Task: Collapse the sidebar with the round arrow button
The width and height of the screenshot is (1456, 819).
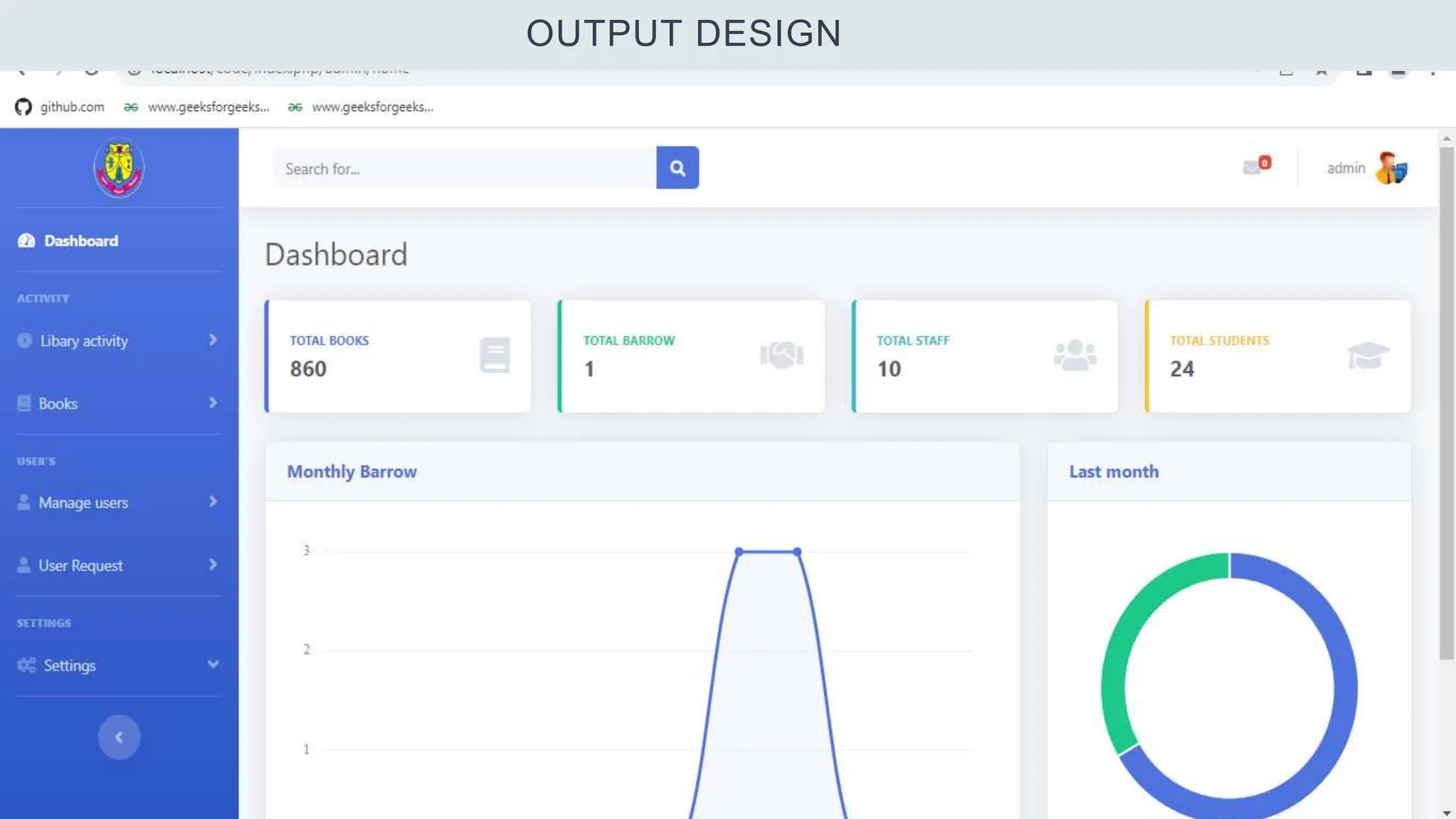Action: click(x=119, y=737)
